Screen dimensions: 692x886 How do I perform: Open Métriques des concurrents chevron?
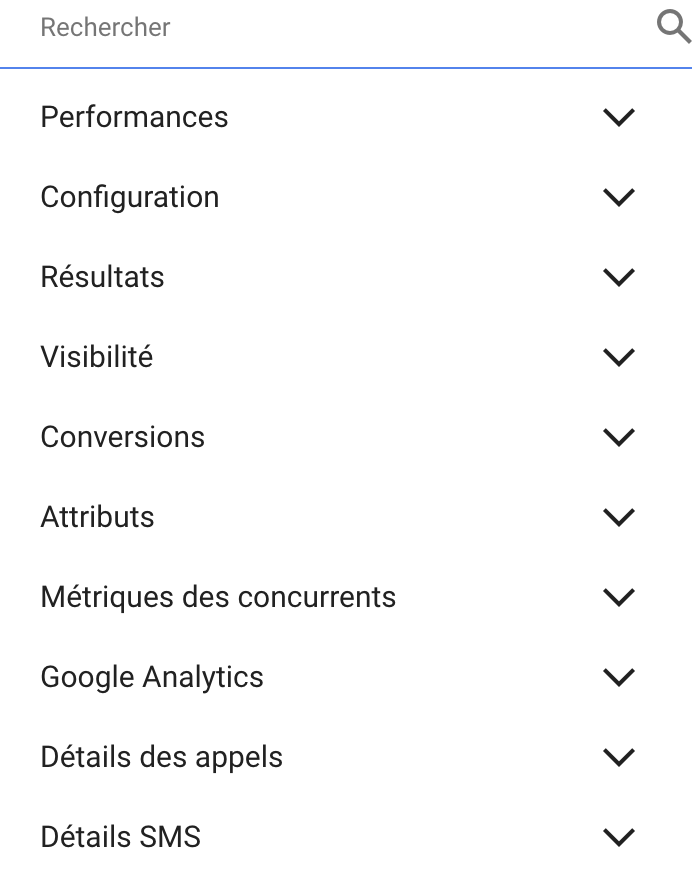point(620,597)
